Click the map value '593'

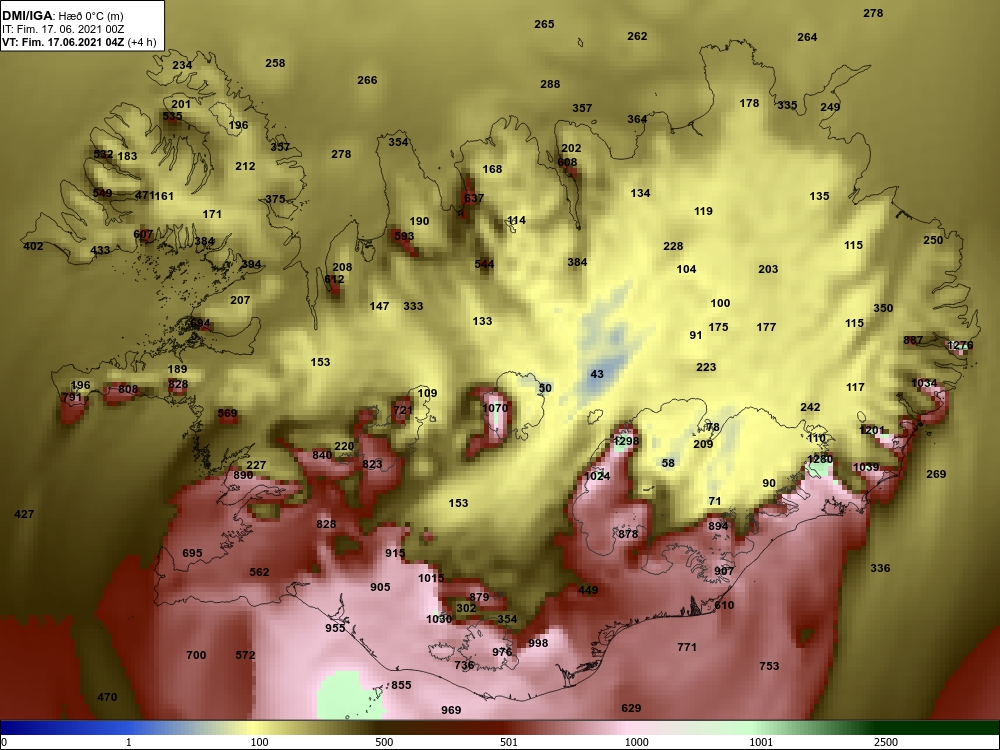[x=404, y=236]
